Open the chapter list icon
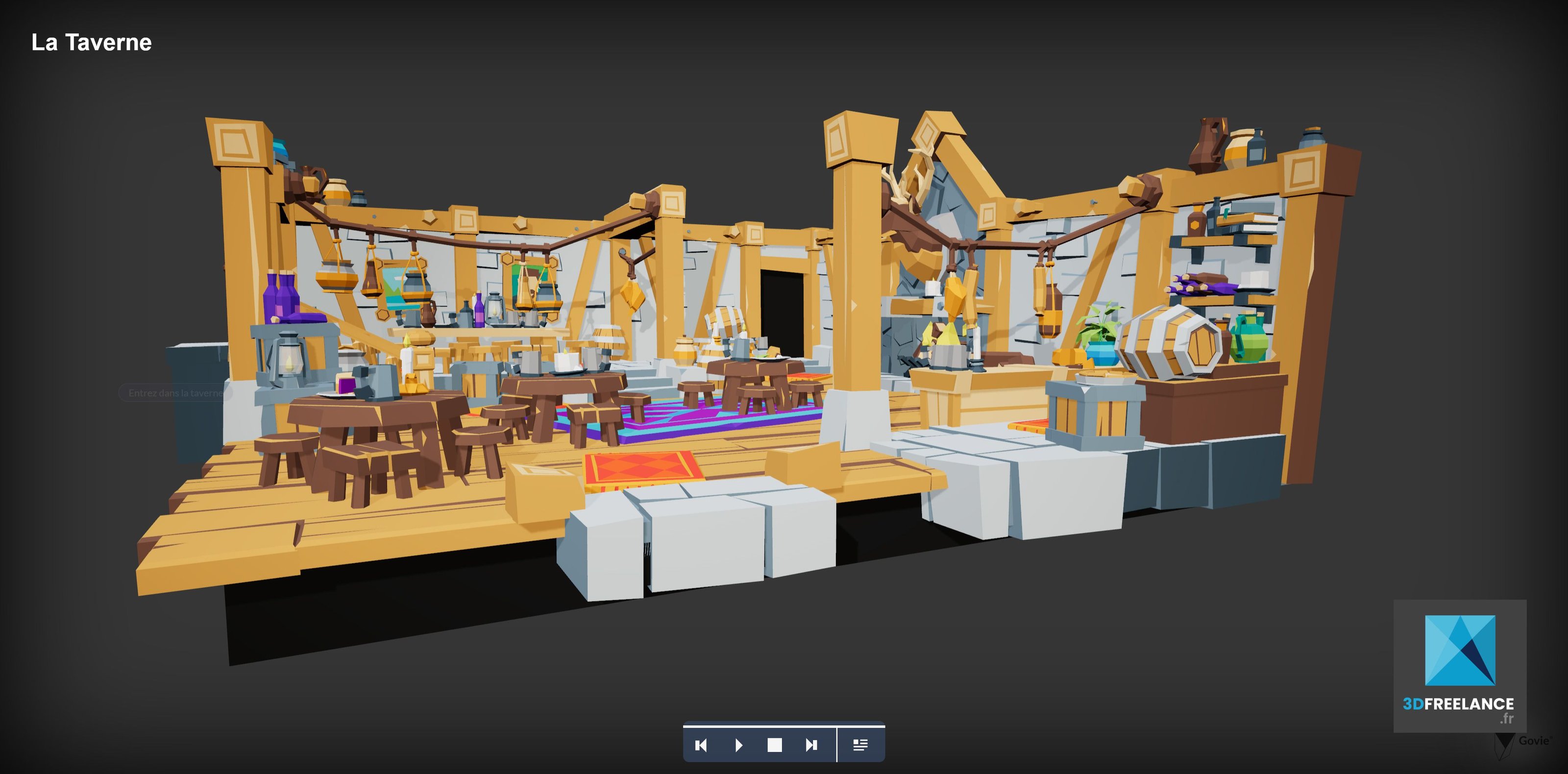The width and height of the screenshot is (1568, 774). [x=860, y=746]
